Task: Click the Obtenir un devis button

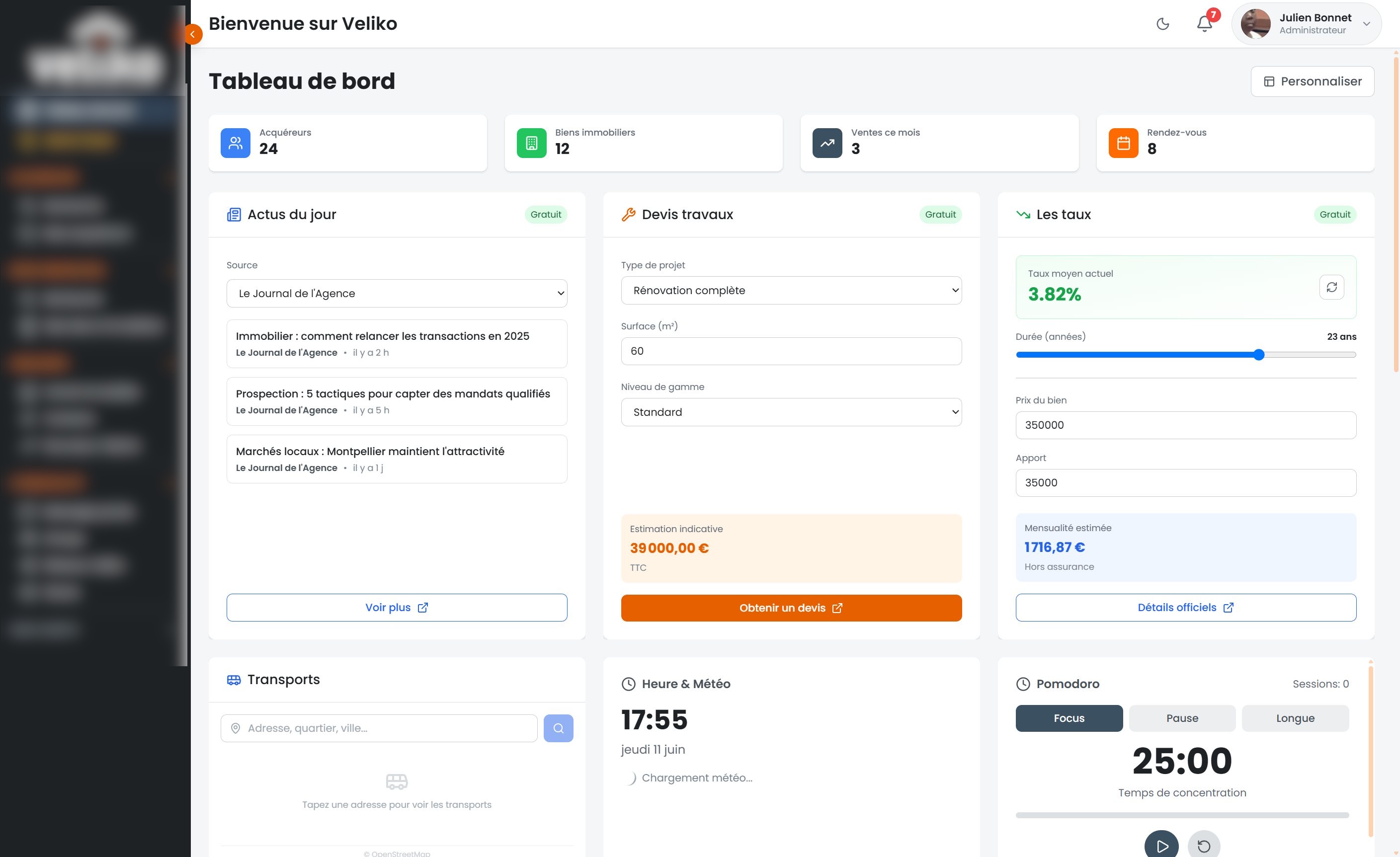Action: (x=791, y=608)
